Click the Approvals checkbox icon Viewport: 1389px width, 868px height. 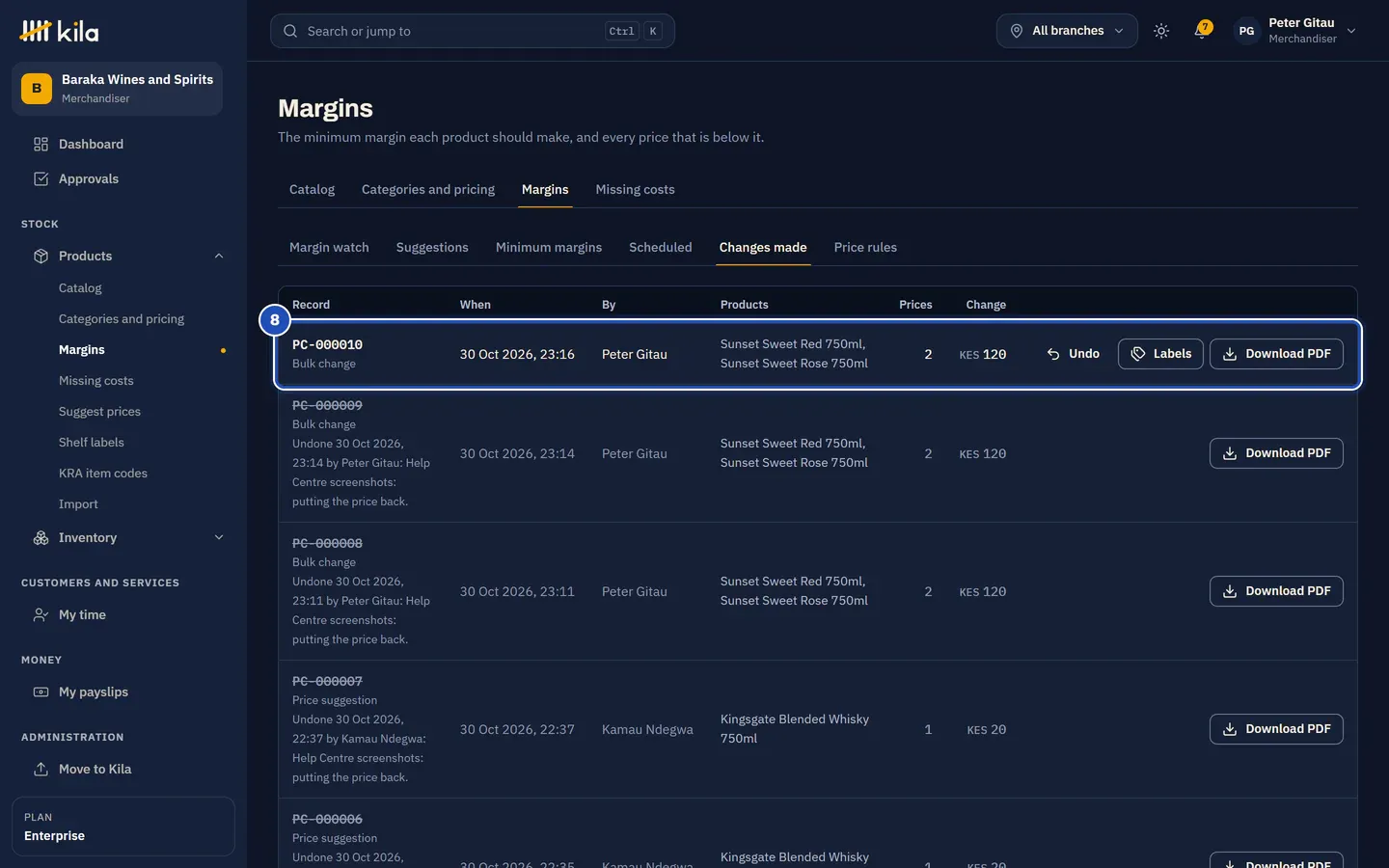tap(41, 179)
